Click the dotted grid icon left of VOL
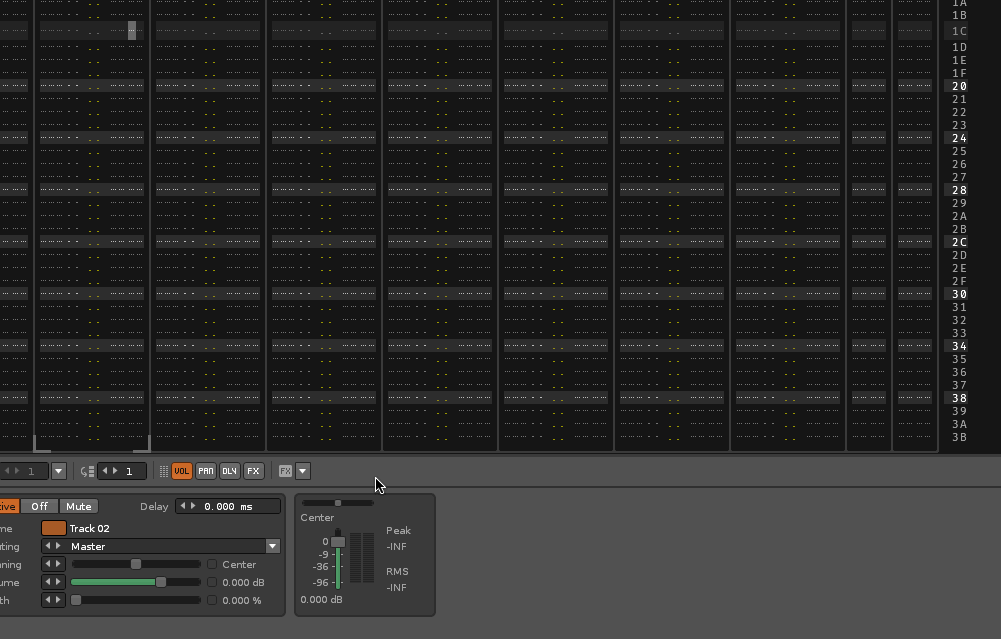Viewport: 1001px width, 639px height. tap(163, 471)
